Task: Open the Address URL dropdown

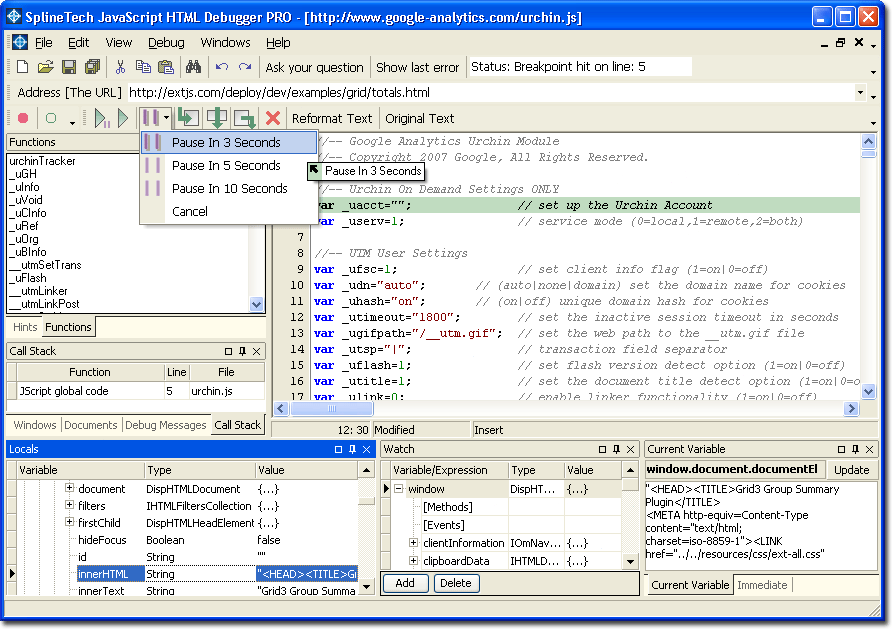Action: click(x=860, y=93)
